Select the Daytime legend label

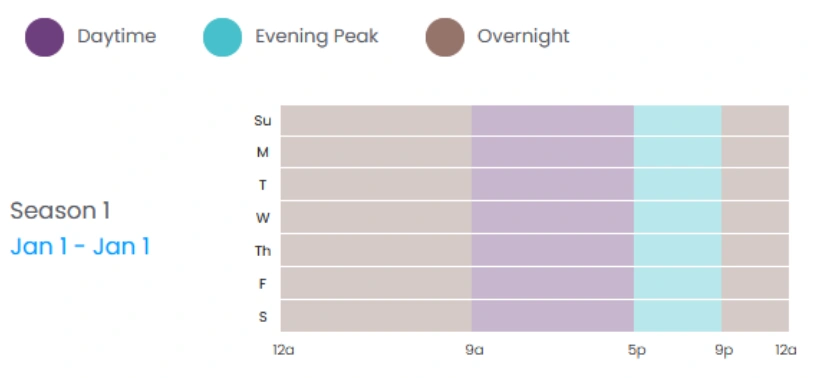pyautogui.click(x=117, y=36)
